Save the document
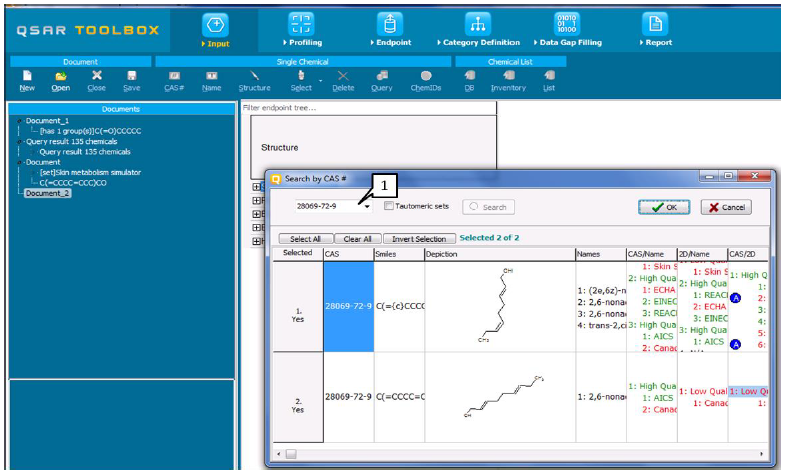Screen dimensions: 806x471 [132, 81]
